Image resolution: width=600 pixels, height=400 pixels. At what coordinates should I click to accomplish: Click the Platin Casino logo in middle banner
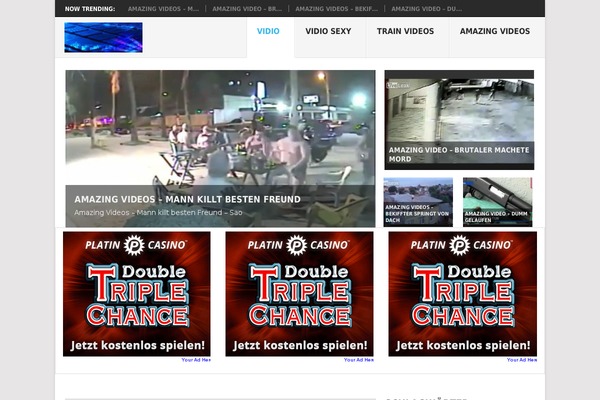(298, 245)
